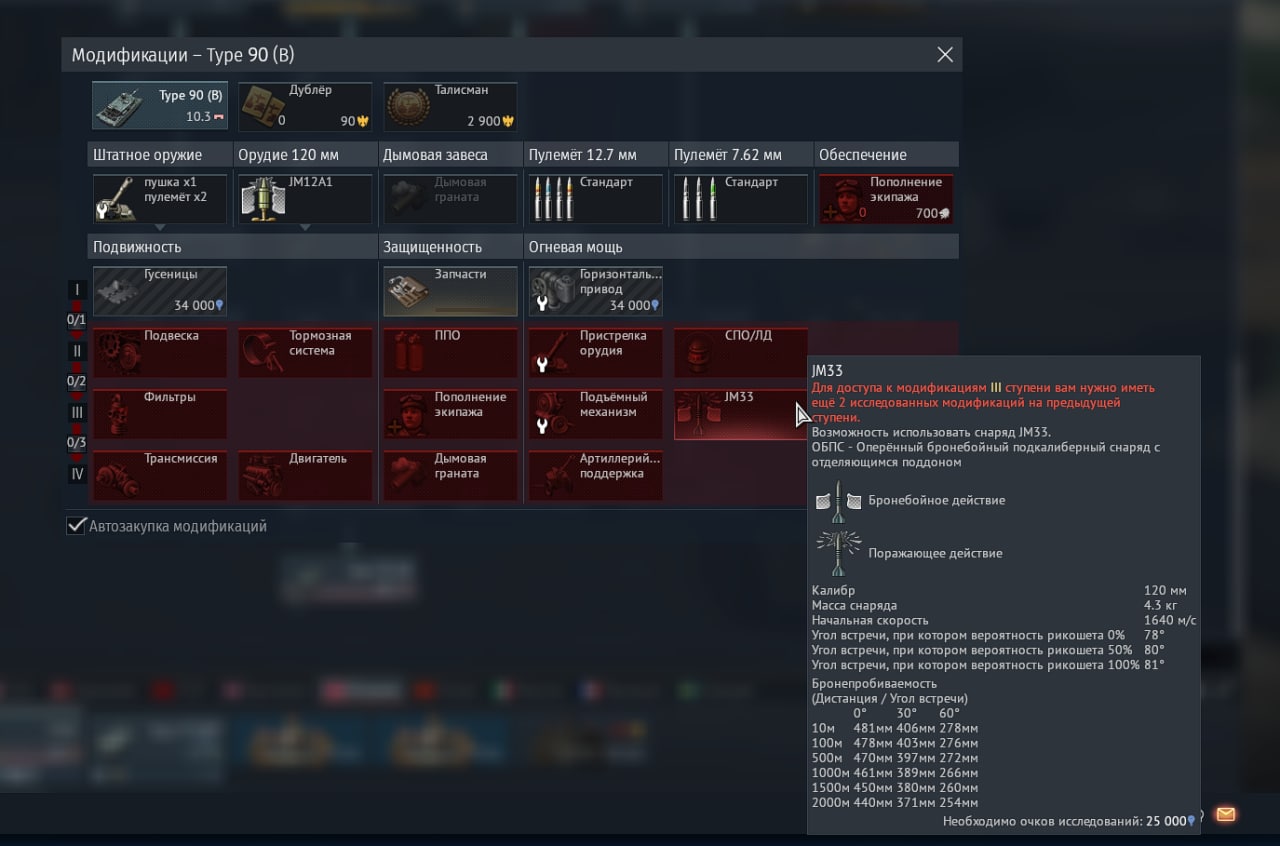
Task: Select the СПО/ЛД modification
Action: [740, 353]
